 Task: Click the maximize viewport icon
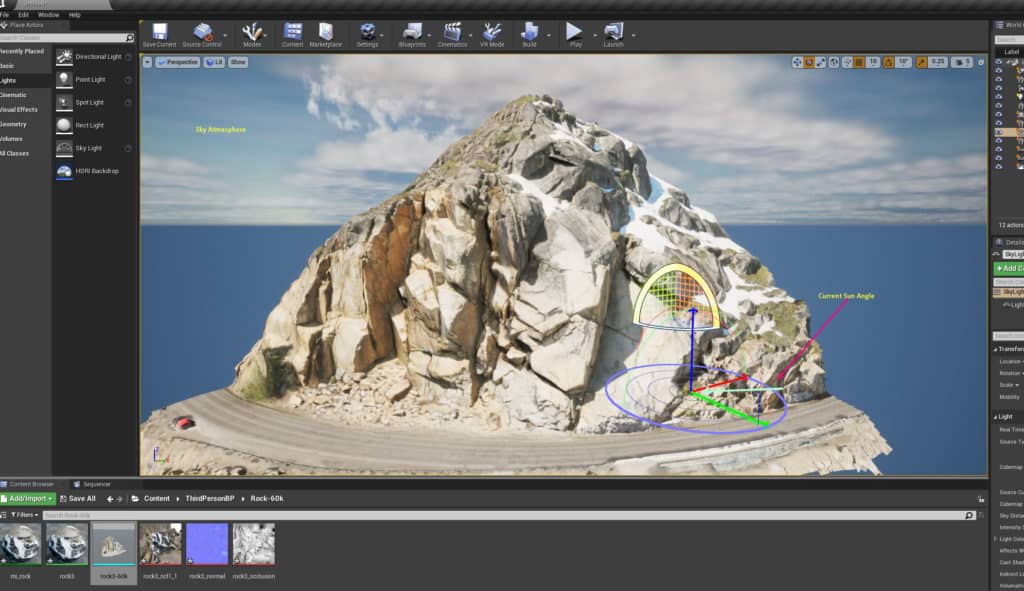pos(980,63)
